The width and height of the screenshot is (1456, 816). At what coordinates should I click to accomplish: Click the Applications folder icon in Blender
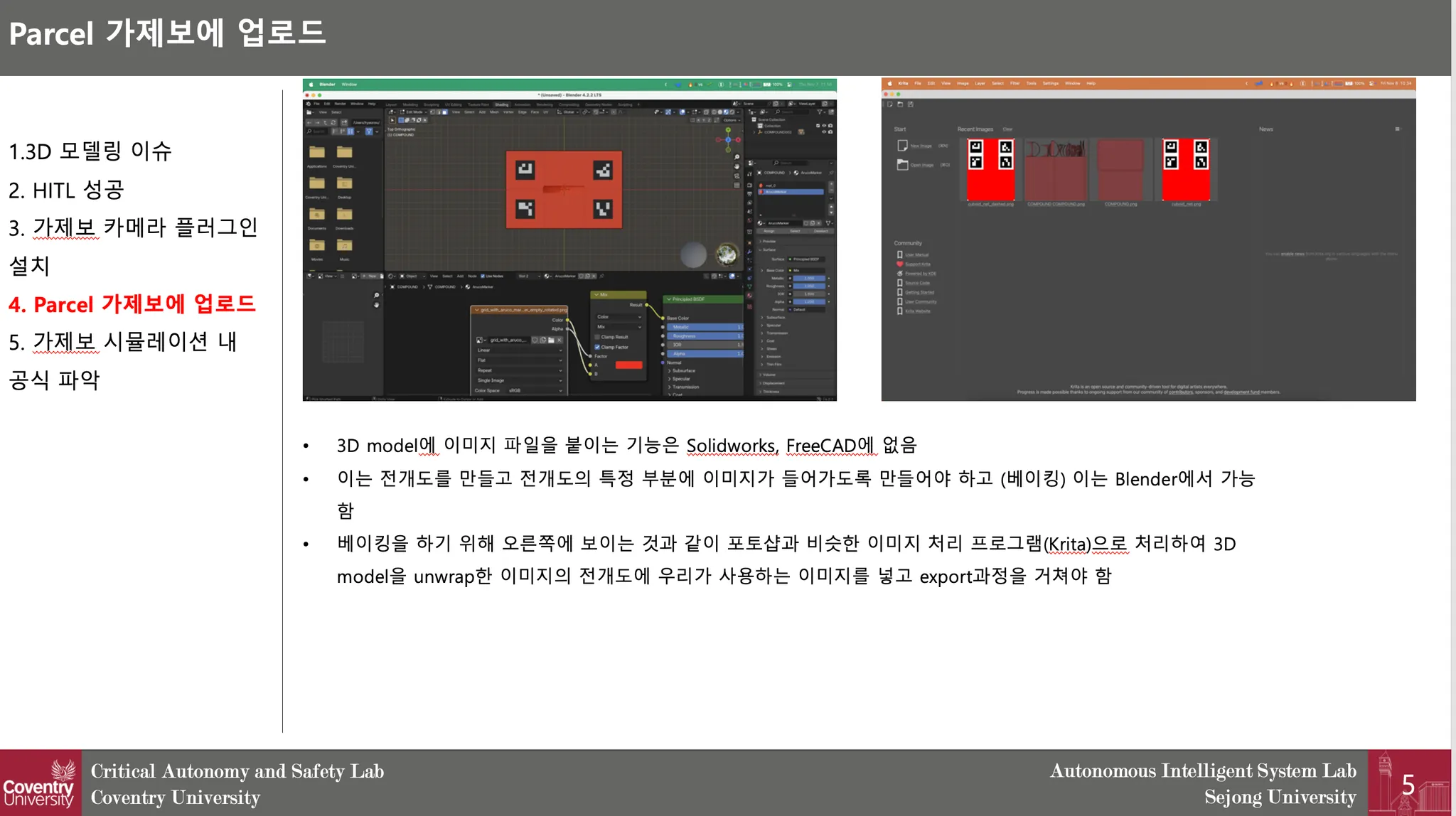click(x=317, y=152)
